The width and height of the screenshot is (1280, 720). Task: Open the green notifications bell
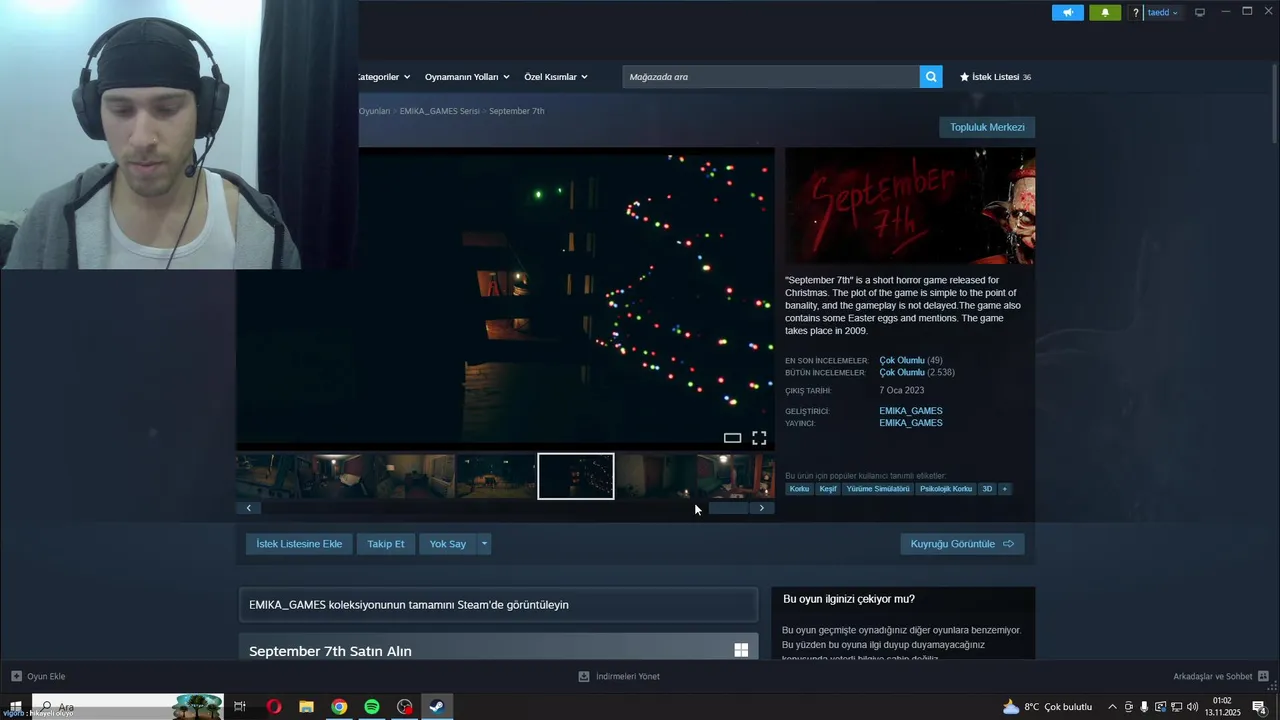[x=1105, y=12]
